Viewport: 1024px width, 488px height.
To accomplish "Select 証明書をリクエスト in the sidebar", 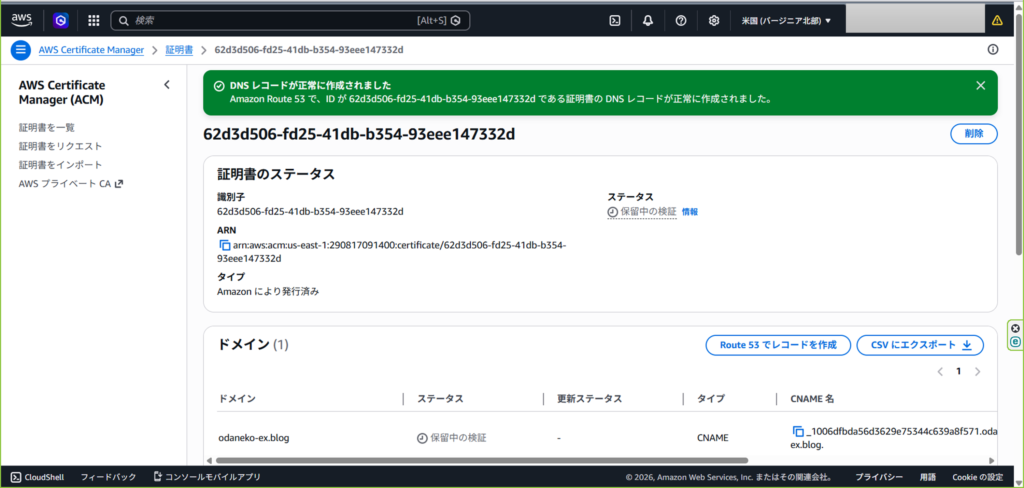I will tap(60, 146).
